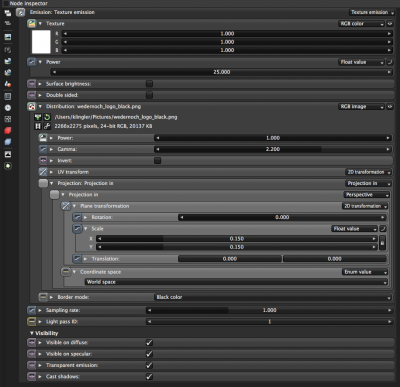
Task: Click the image icon in left sidebar
Action: tap(8, 37)
